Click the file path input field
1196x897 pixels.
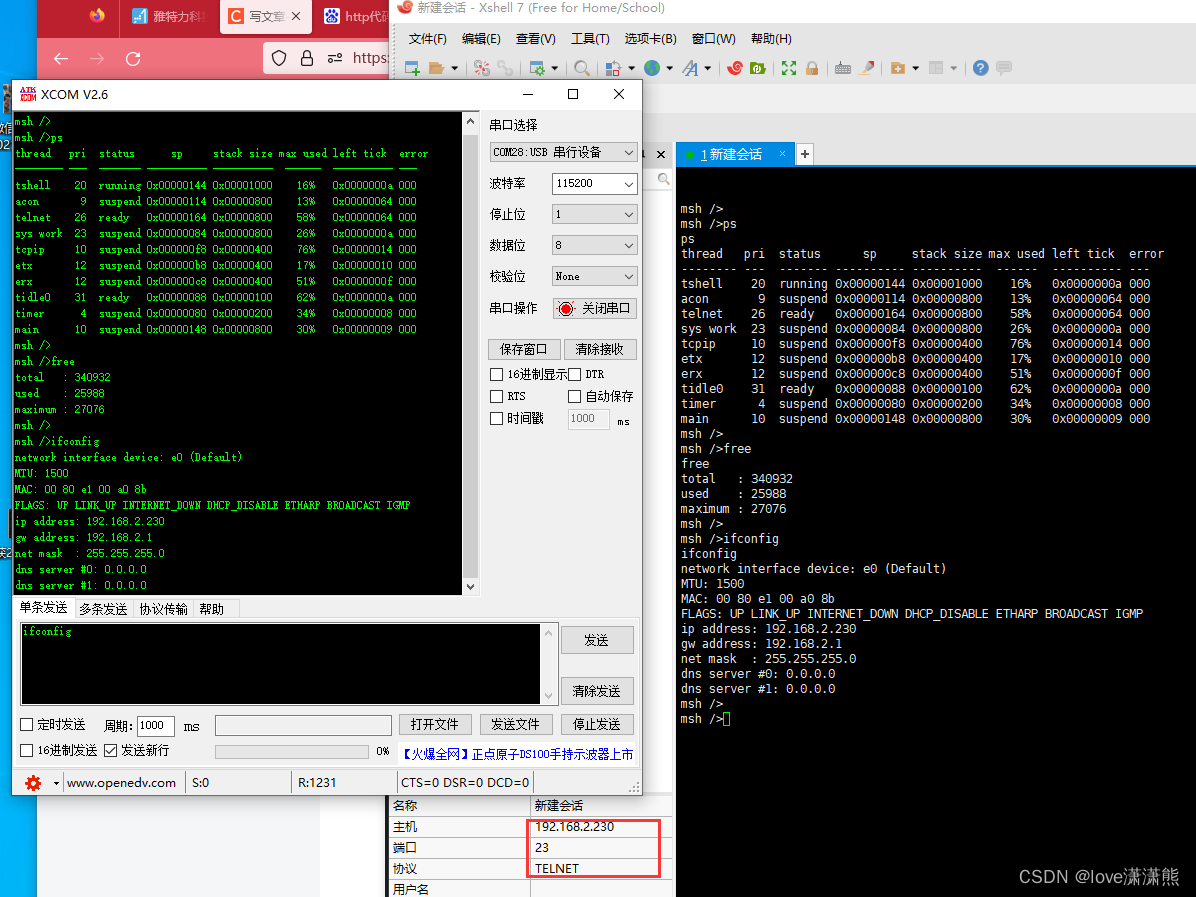click(x=304, y=725)
